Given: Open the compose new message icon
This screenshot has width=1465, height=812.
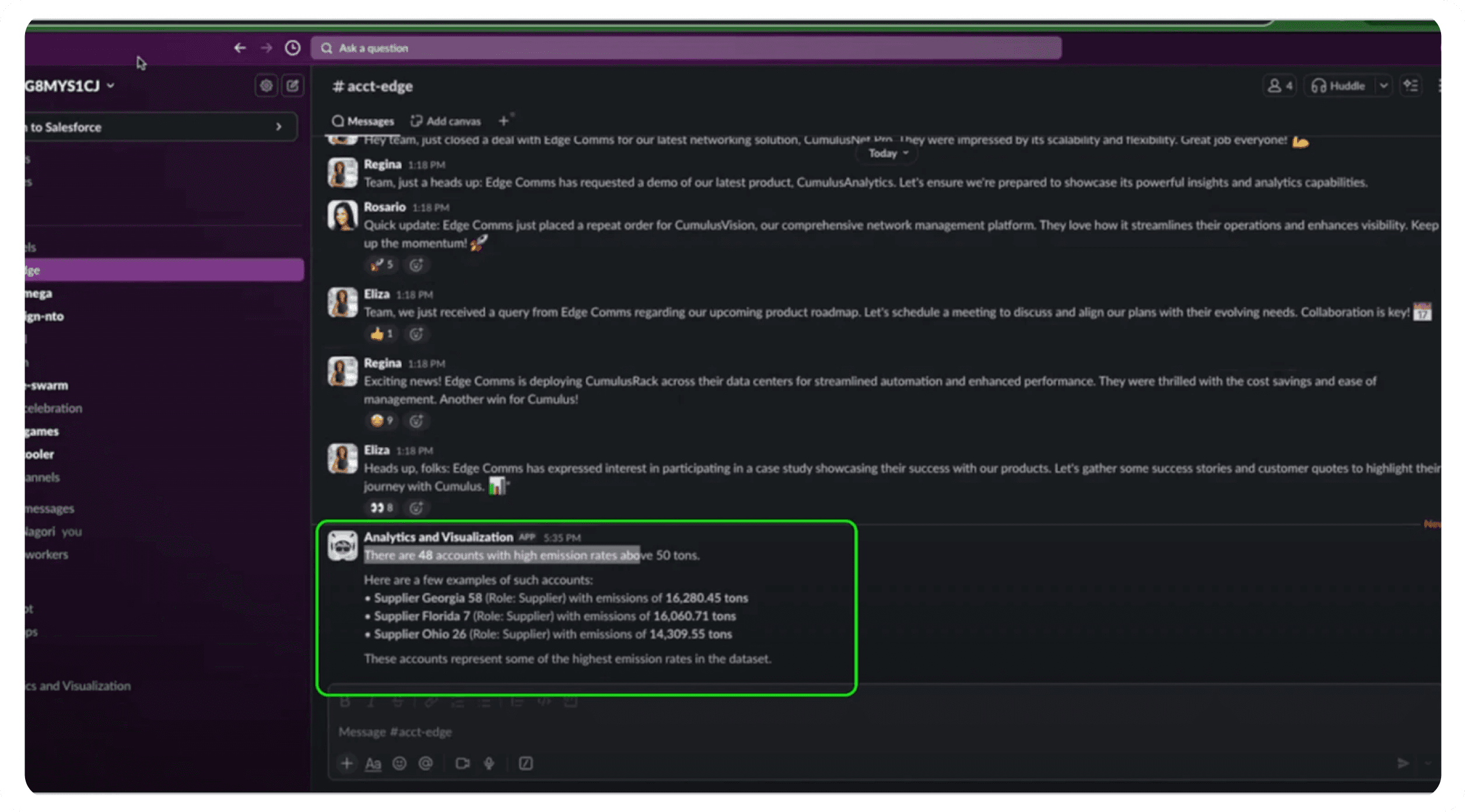Looking at the screenshot, I should pyautogui.click(x=293, y=86).
